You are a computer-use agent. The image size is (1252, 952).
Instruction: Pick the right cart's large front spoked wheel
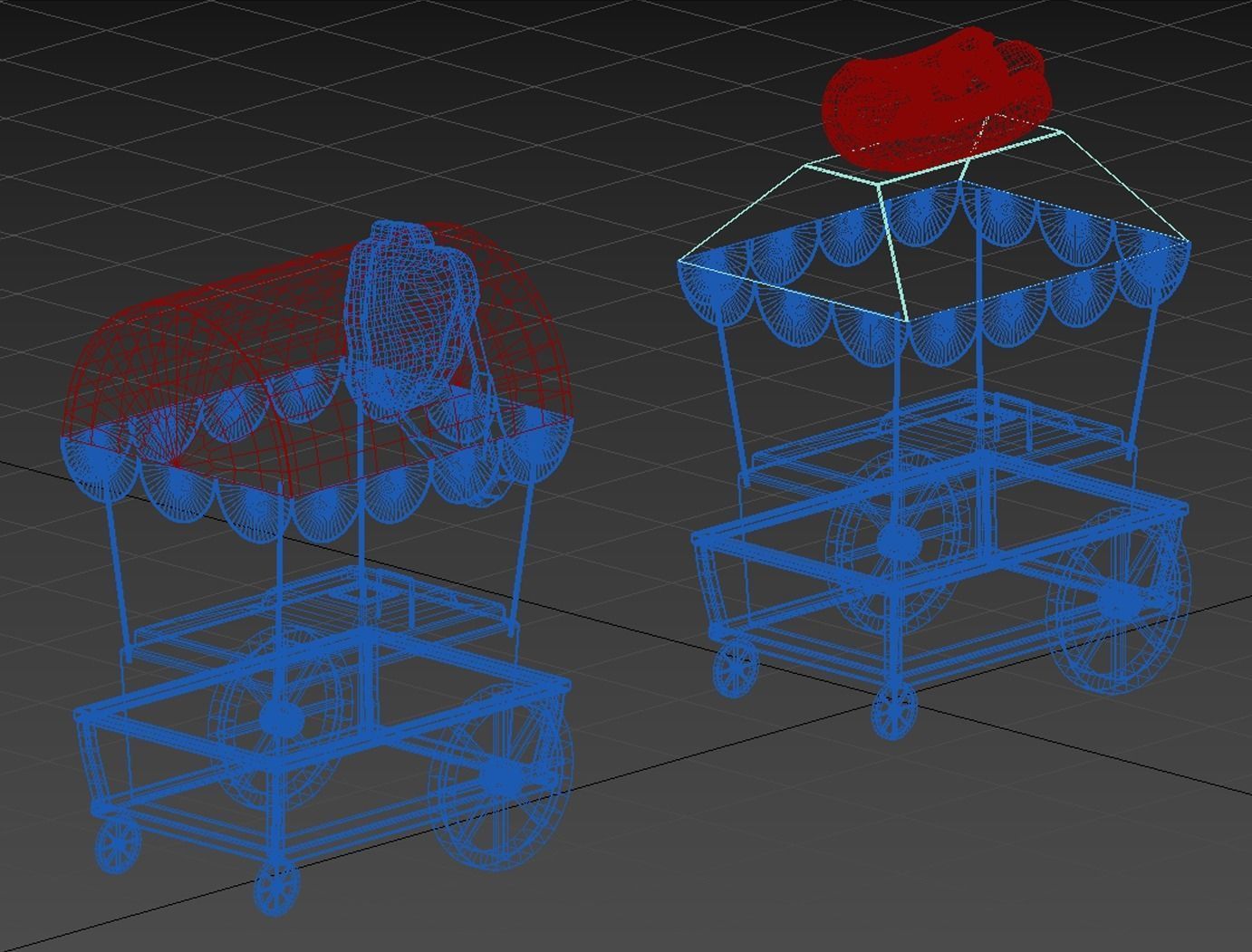tap(1118, 601)
